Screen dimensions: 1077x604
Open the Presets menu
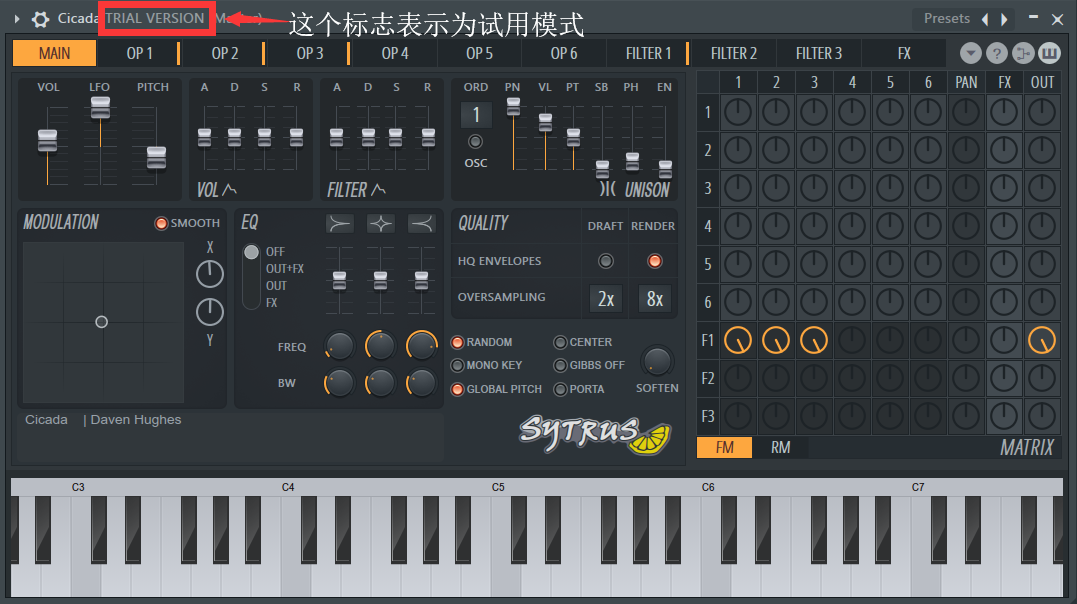[946, 19]
